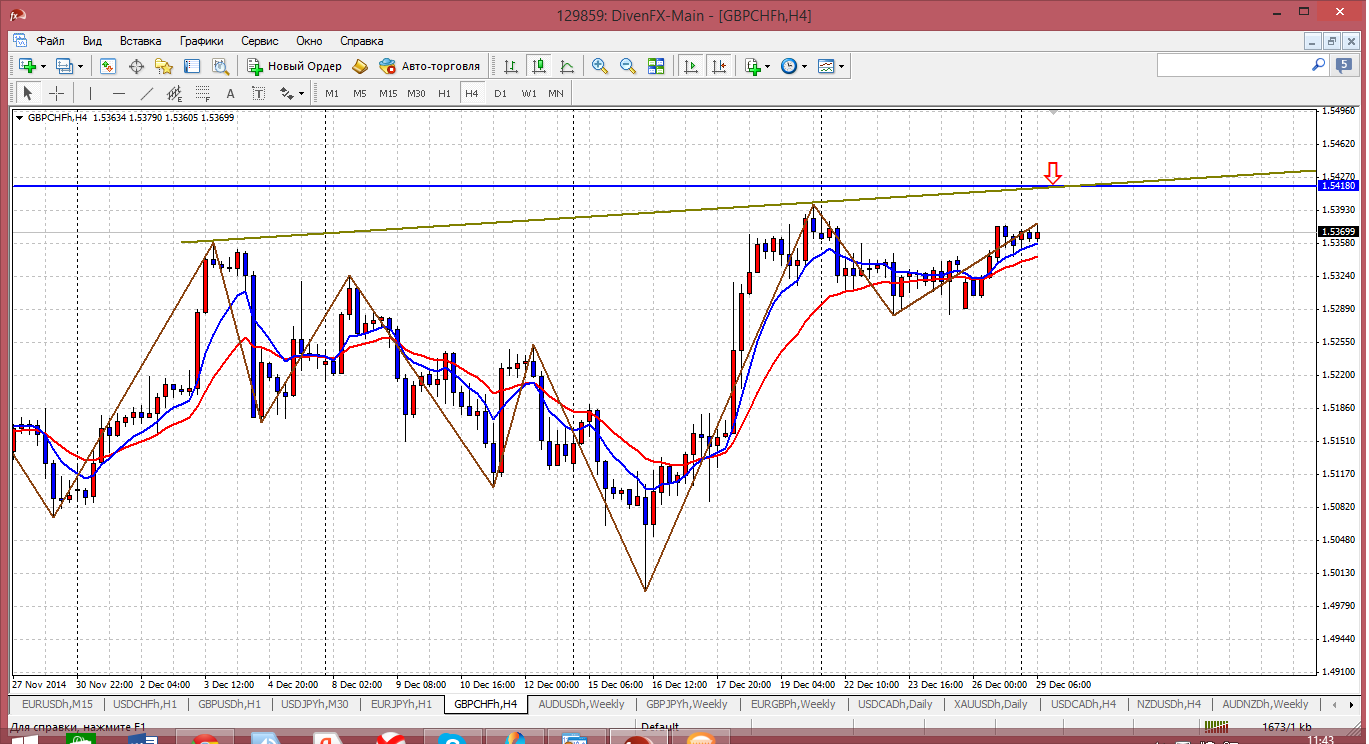Toggle the chart shift button
Viewport: 1369px width, 744px height.
tap(718, 66)
